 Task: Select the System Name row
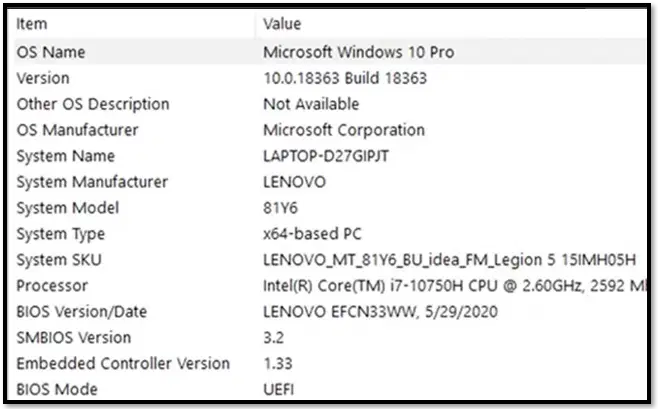[330, 156]
